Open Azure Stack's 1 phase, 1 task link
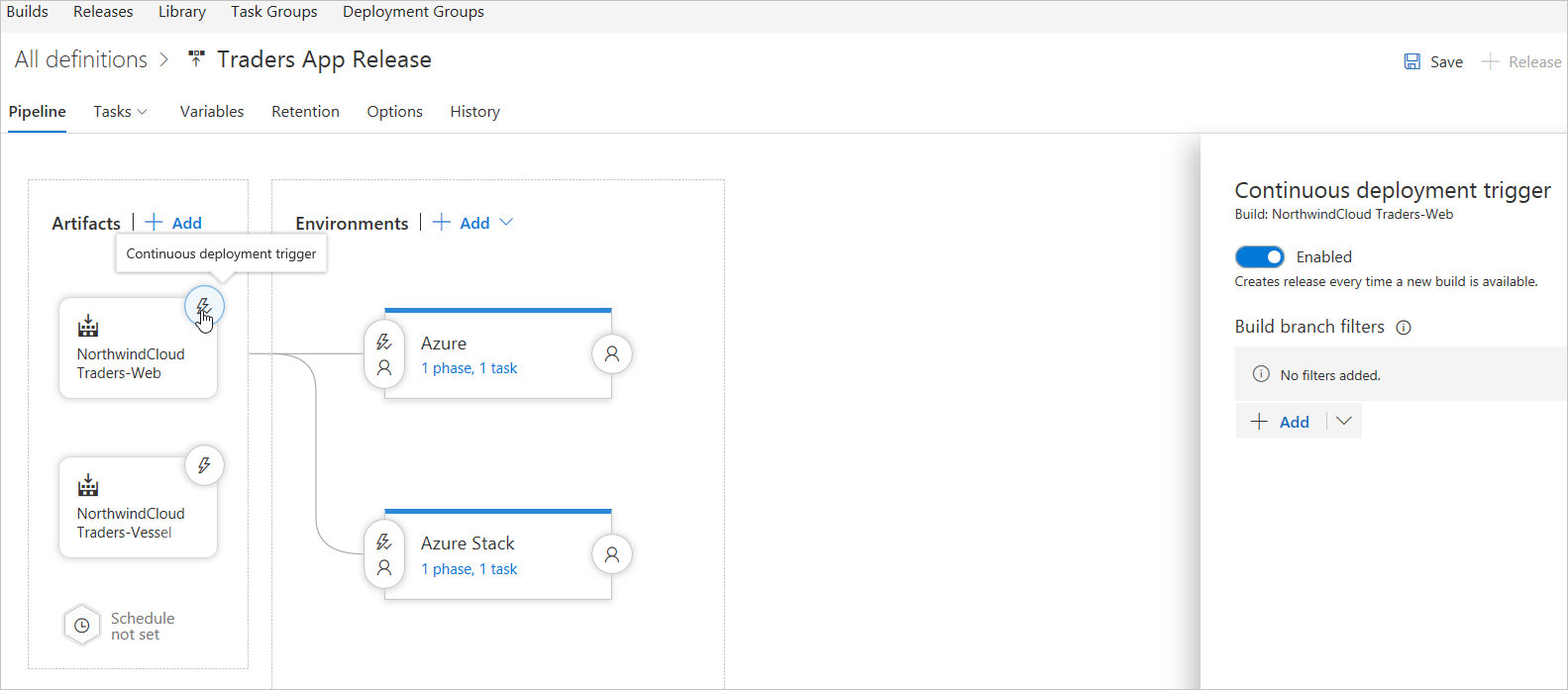Screen dimensions: 1568x690 (469, 569)
